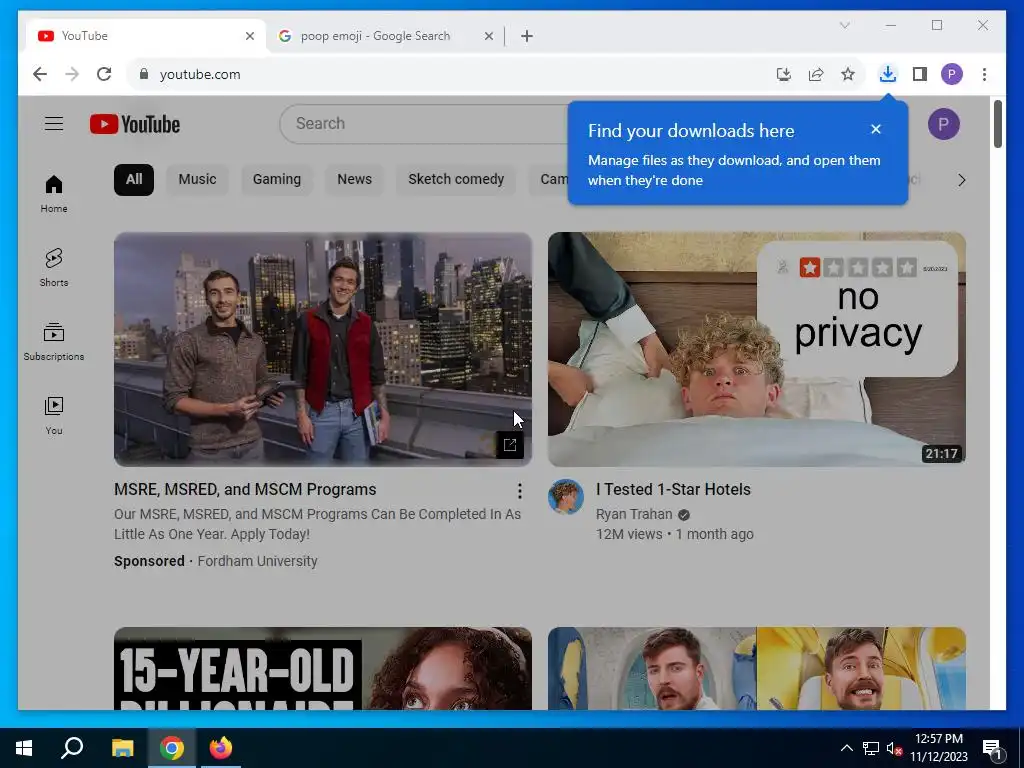Screen dimensions: 1024x768
Task: Switch to the YouTube tab
Action: (x=145, y=36)
